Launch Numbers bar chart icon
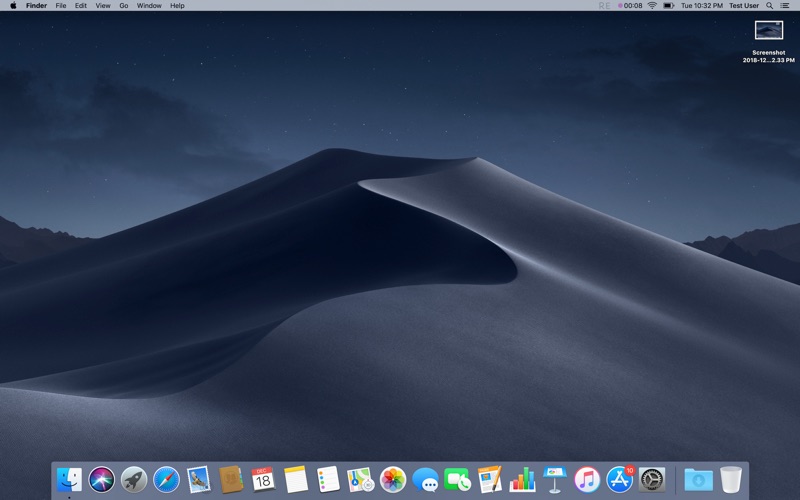Screen dimensions: 800x500 [x=522, y=480]
